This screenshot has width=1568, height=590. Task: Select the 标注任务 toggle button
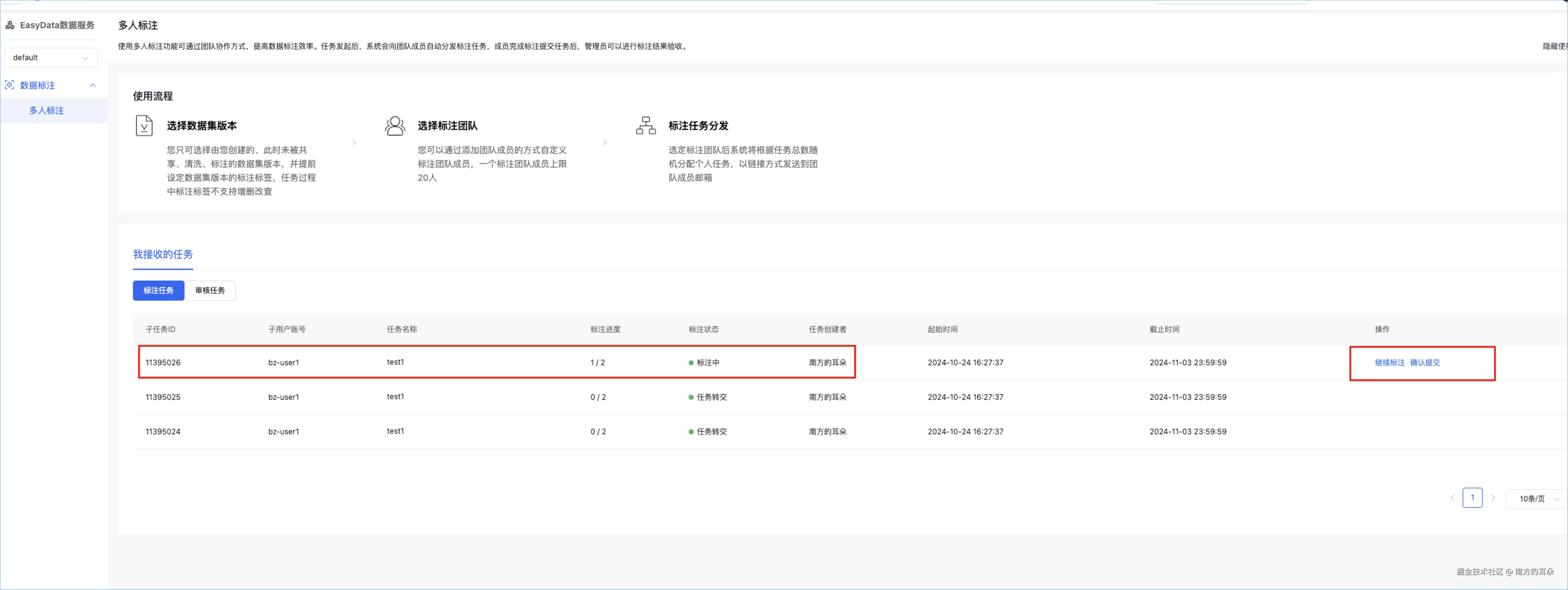coord(158,290)
